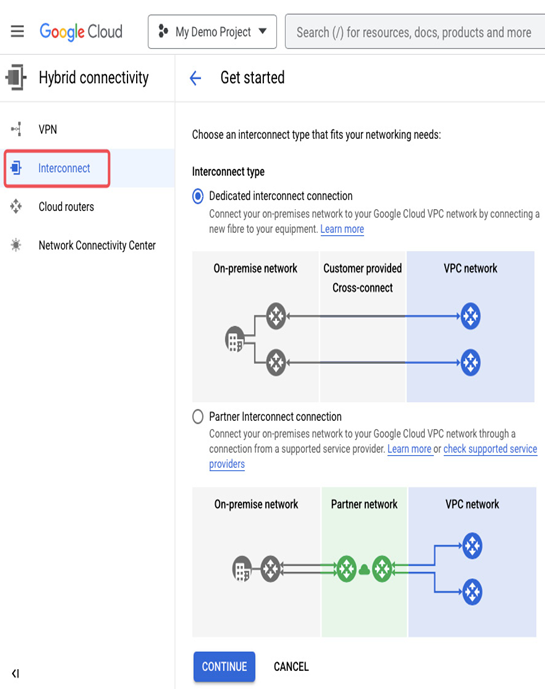The image size is (558, 689).
Task: Click the Hybrid connectivity header icon
Action: (16, 77)
